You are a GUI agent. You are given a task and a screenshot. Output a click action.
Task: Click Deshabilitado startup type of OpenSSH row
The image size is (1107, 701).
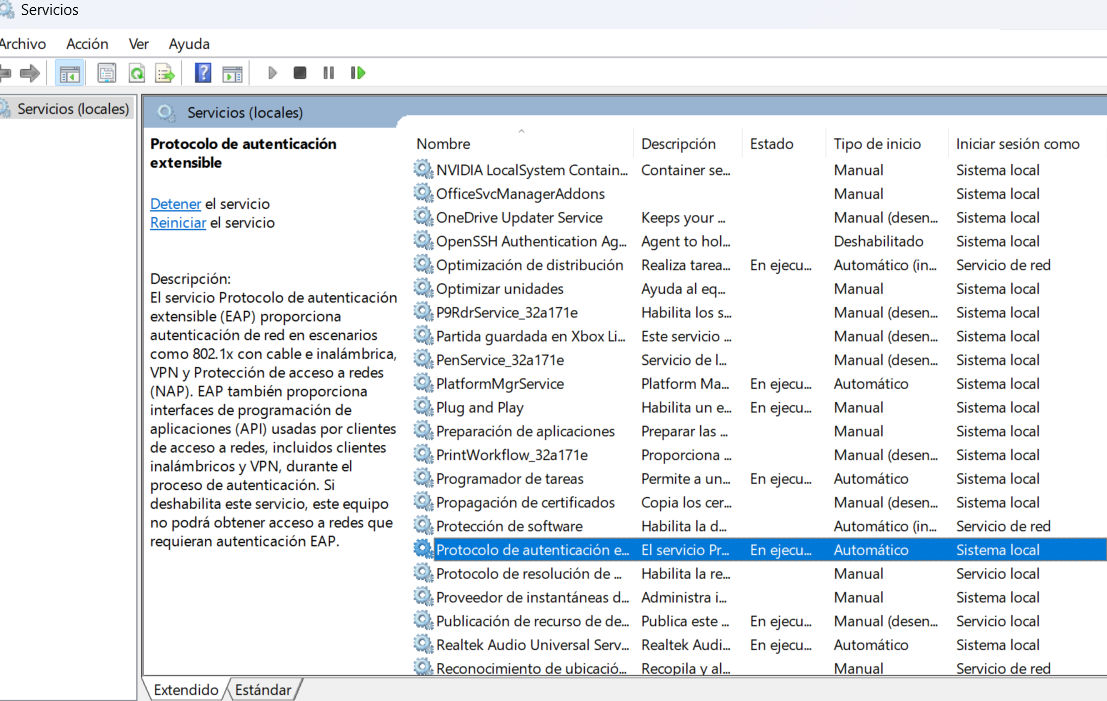click(878, 241)
